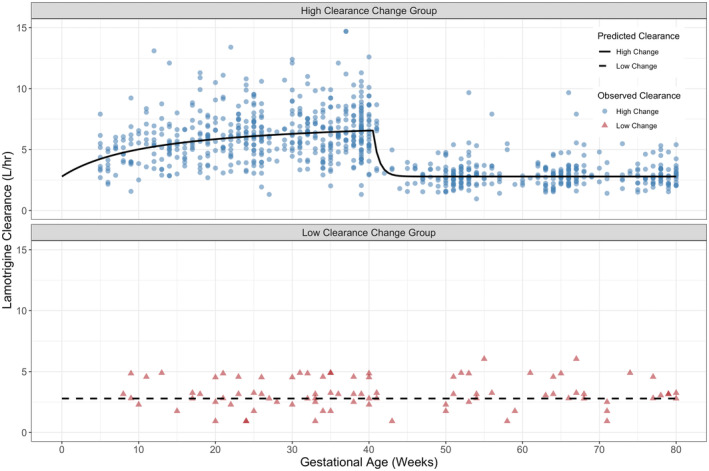Viewport: 709px width, 471px height.
Task: Click the blue circle High Change legend marker
Action: (x=602, y=113)
